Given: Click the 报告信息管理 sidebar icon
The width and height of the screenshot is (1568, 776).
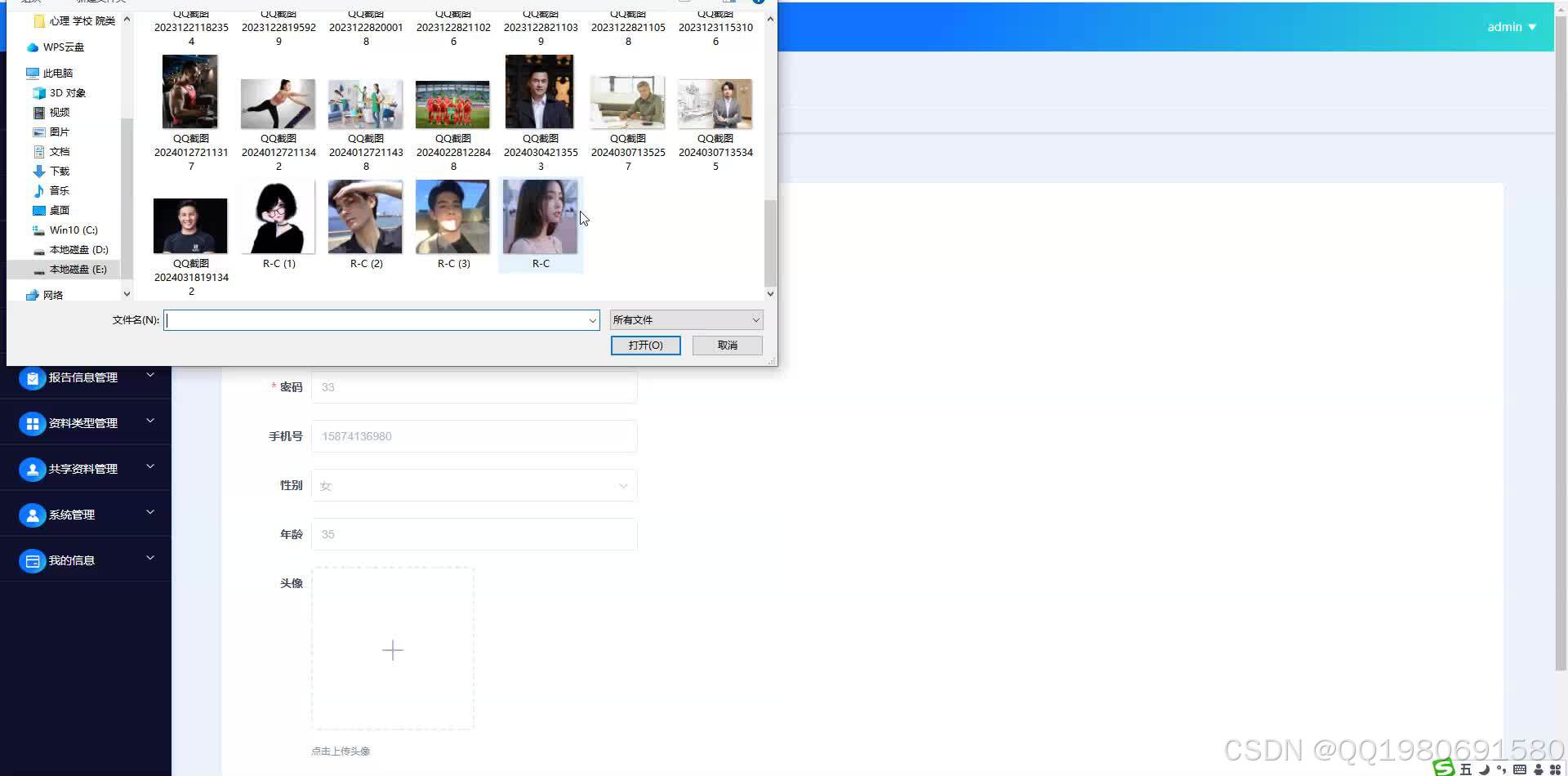Looking at the screenshot, I should pyautogui.click(x=32, y=378).
